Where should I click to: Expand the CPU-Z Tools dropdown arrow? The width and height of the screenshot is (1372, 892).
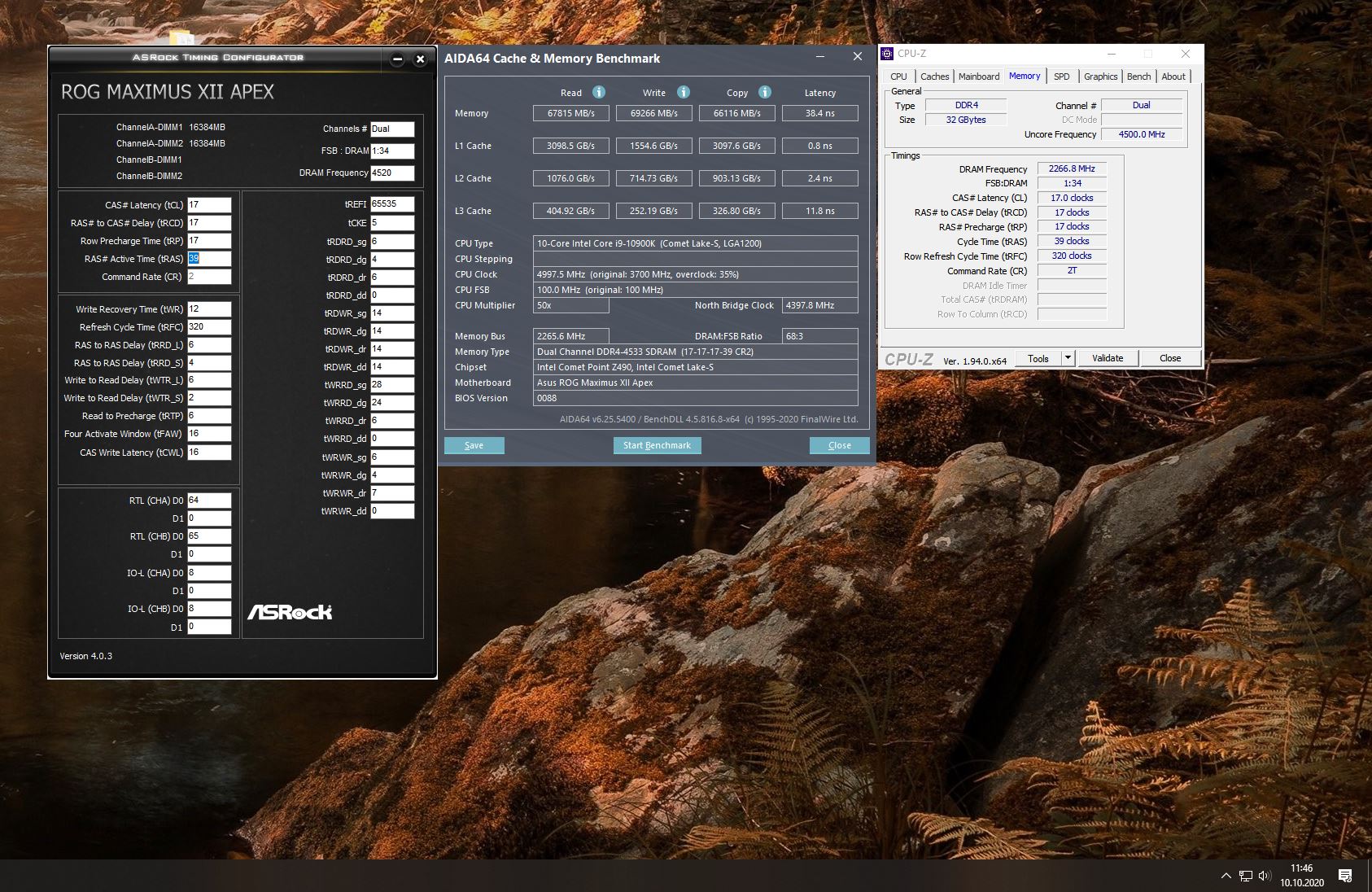coord(1068,358)
